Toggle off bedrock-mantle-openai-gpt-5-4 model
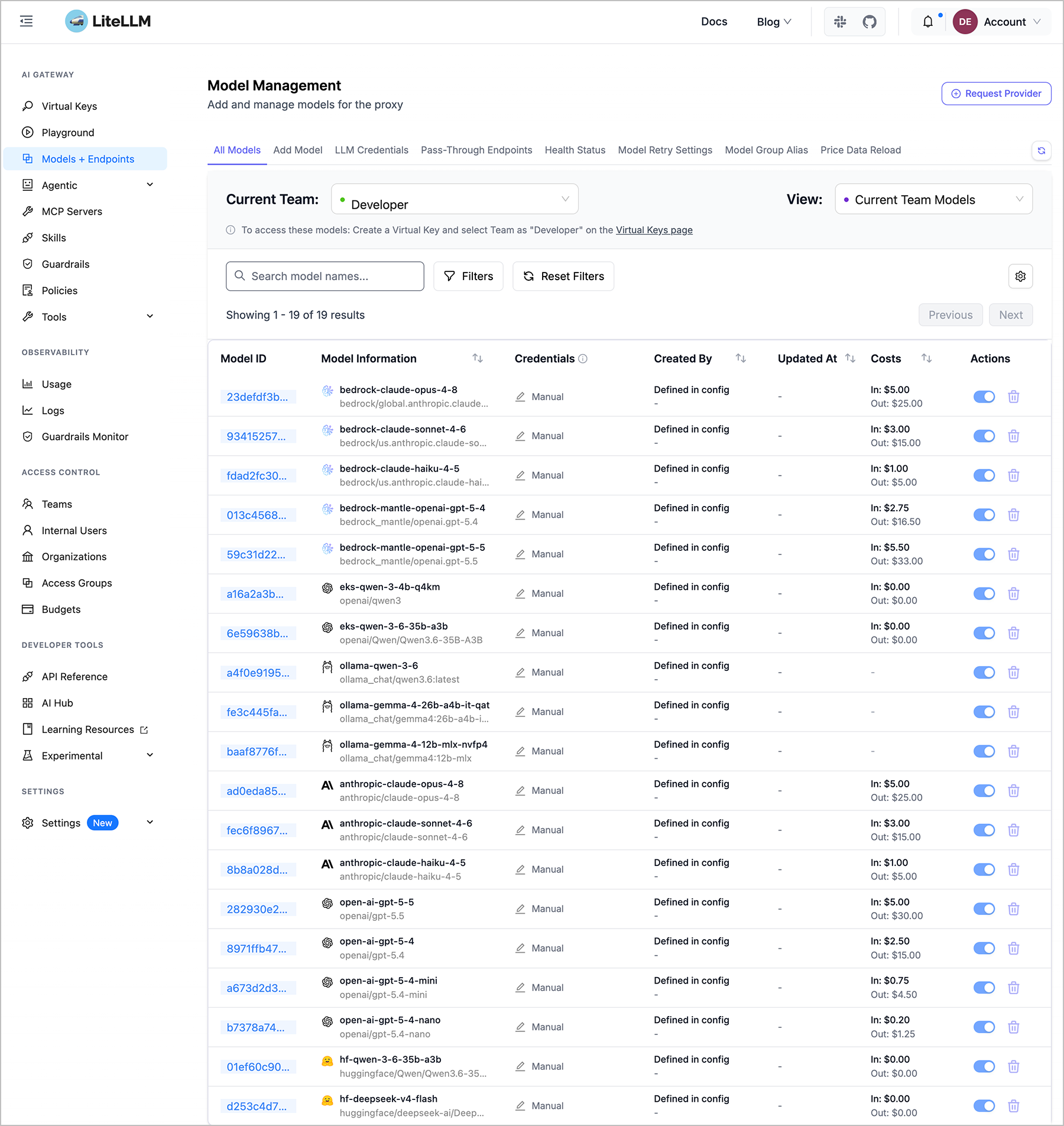Viewport: 1064px width, 1126px height. 984,515
